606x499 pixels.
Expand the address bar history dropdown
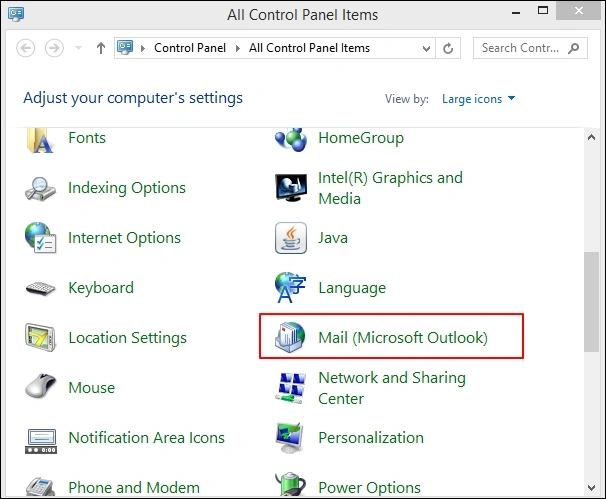[x=426, y=49]
